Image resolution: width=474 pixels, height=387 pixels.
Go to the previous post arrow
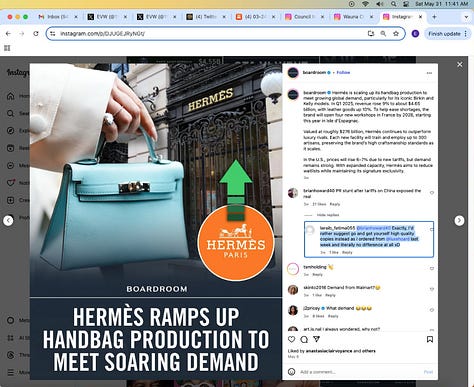coord(8,220)
